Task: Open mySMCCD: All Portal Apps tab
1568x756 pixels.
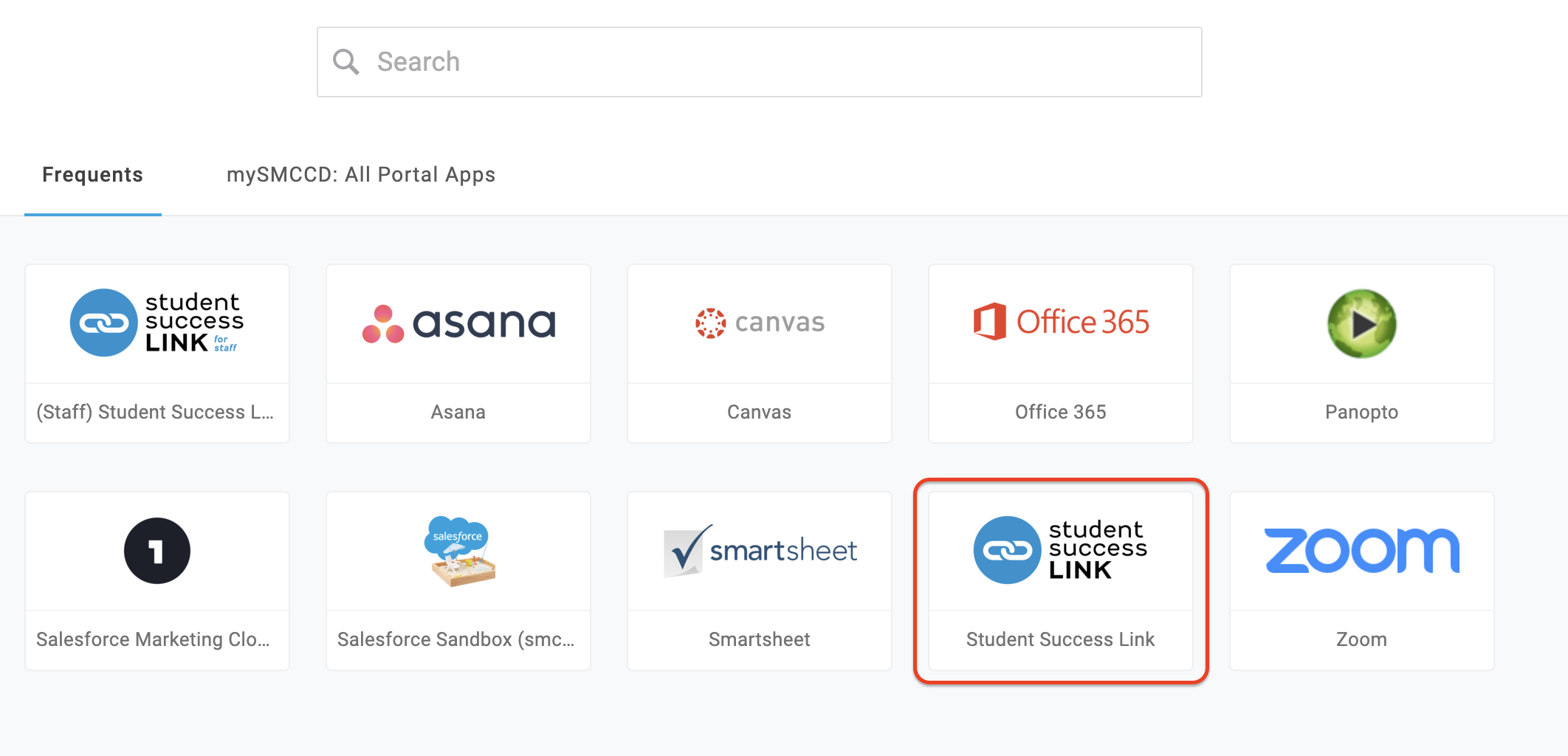Action: 361,175
